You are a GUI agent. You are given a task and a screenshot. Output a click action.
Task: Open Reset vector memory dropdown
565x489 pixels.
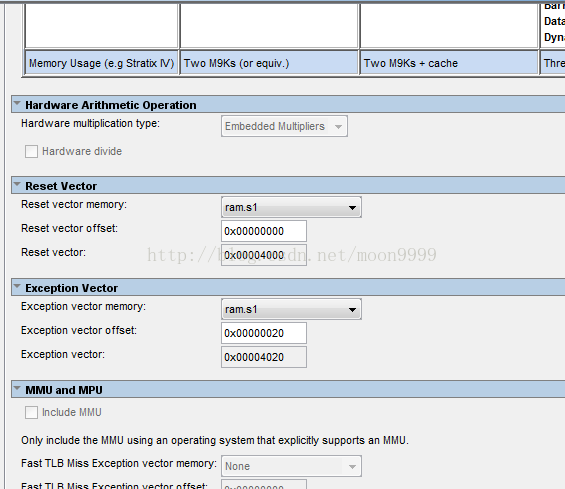click(291, 207)
